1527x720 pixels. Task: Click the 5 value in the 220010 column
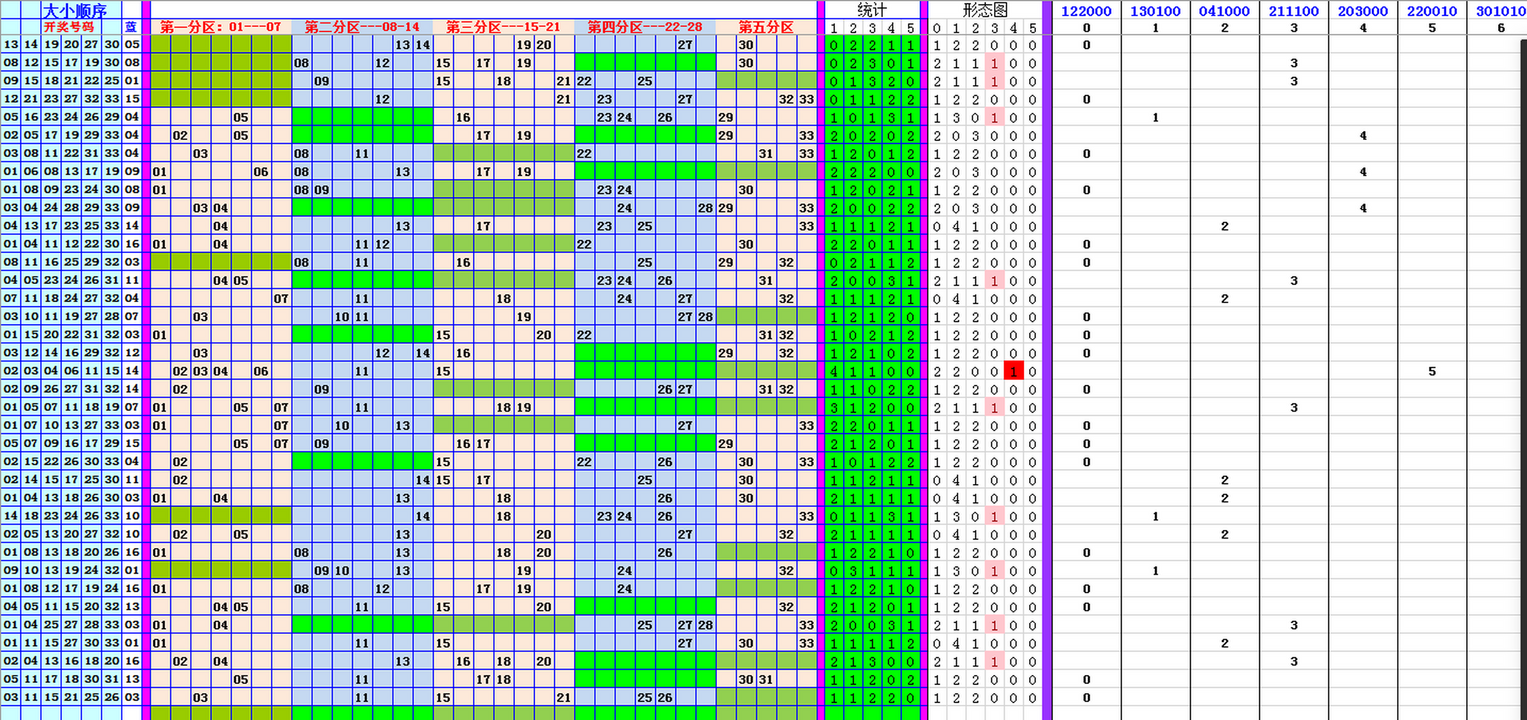1431,371
